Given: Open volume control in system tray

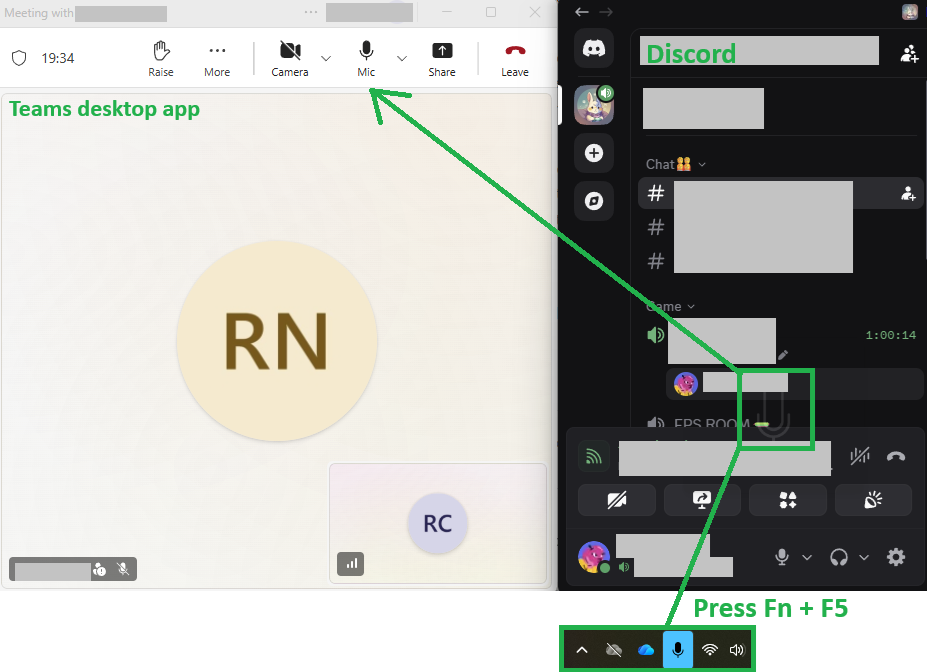Looking at the screenshot, I should click(737, 650).
